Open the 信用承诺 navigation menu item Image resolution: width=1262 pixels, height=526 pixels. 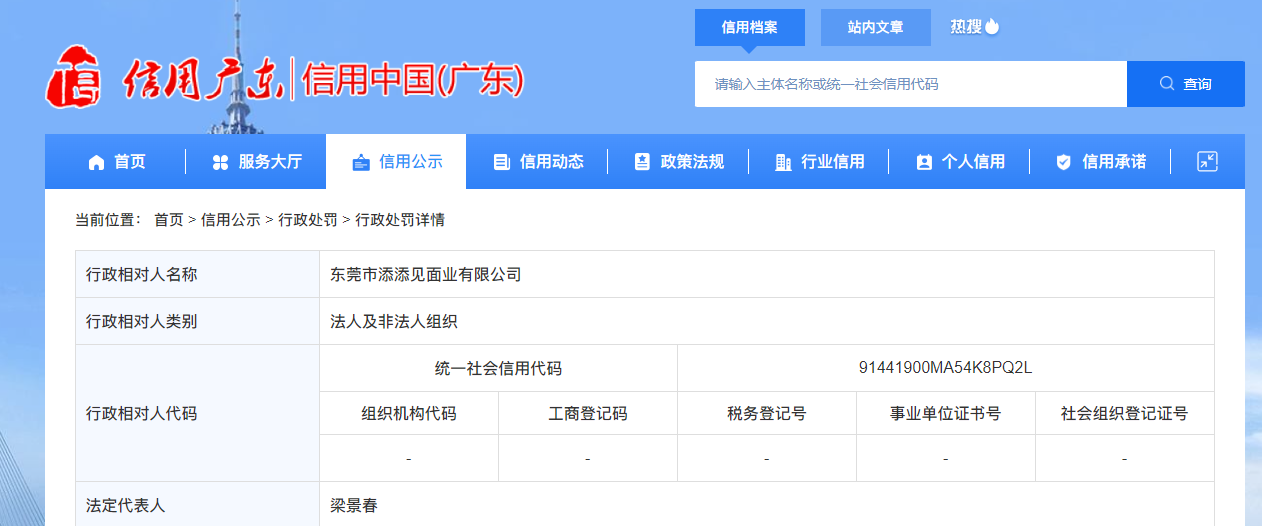click(x=1101, y=162)
